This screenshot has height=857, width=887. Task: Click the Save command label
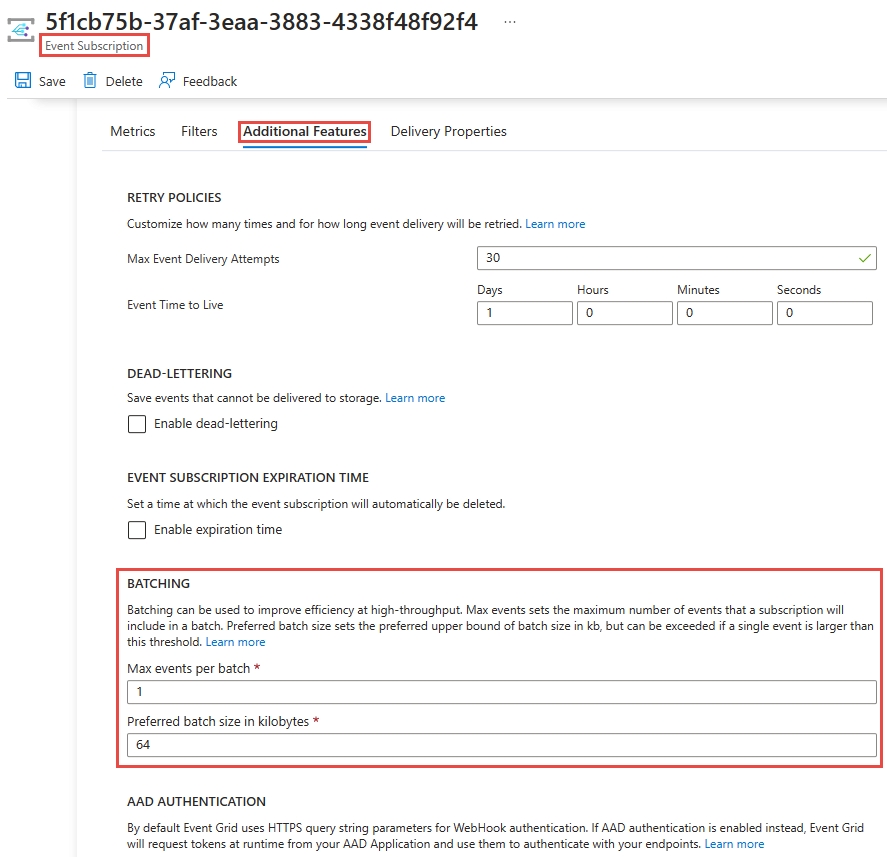pos(52,81)
